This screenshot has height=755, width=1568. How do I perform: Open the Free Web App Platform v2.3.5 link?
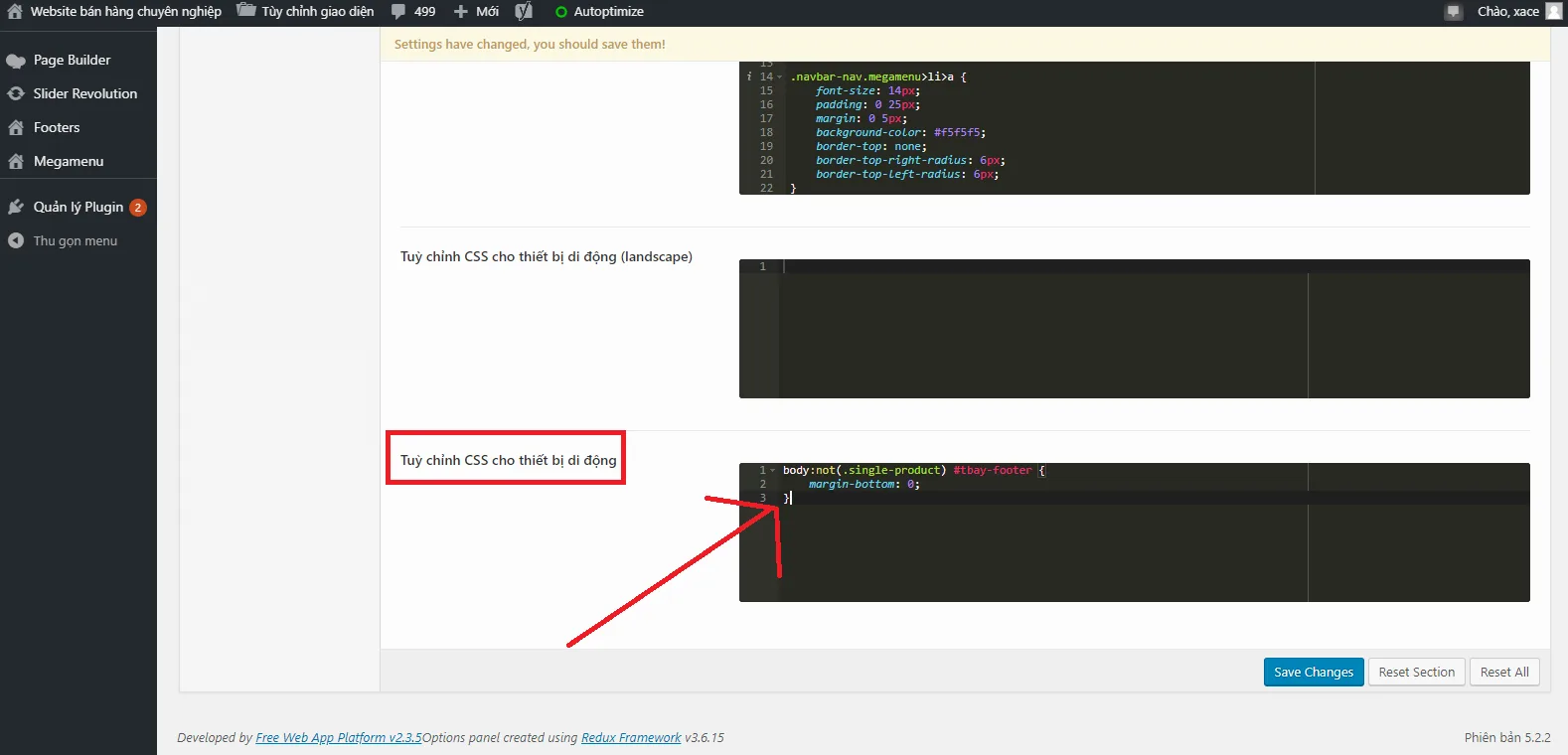(x=339, y=737)
